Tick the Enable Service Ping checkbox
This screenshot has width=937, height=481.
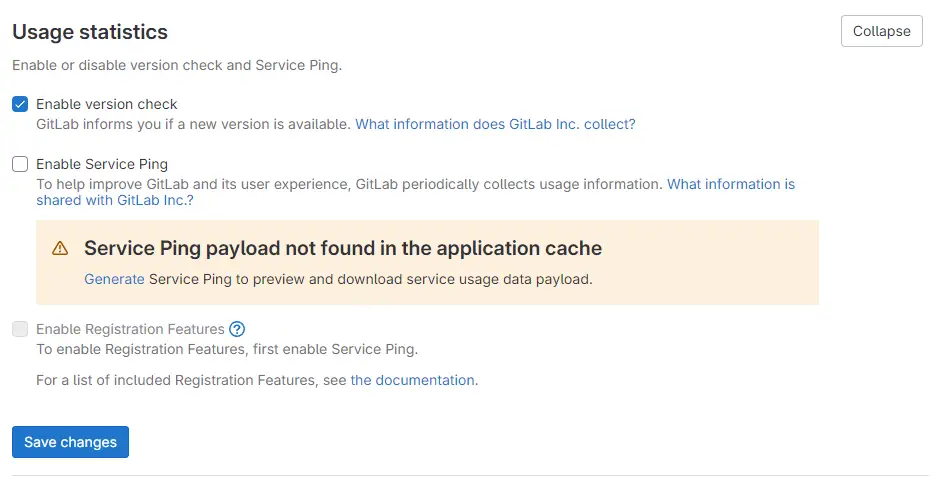click(20, 164)
